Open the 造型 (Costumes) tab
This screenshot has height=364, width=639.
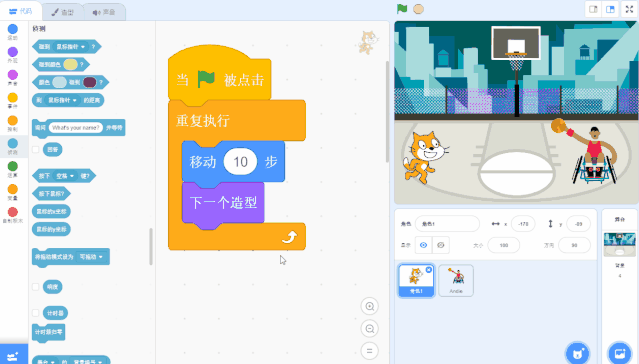62,12
